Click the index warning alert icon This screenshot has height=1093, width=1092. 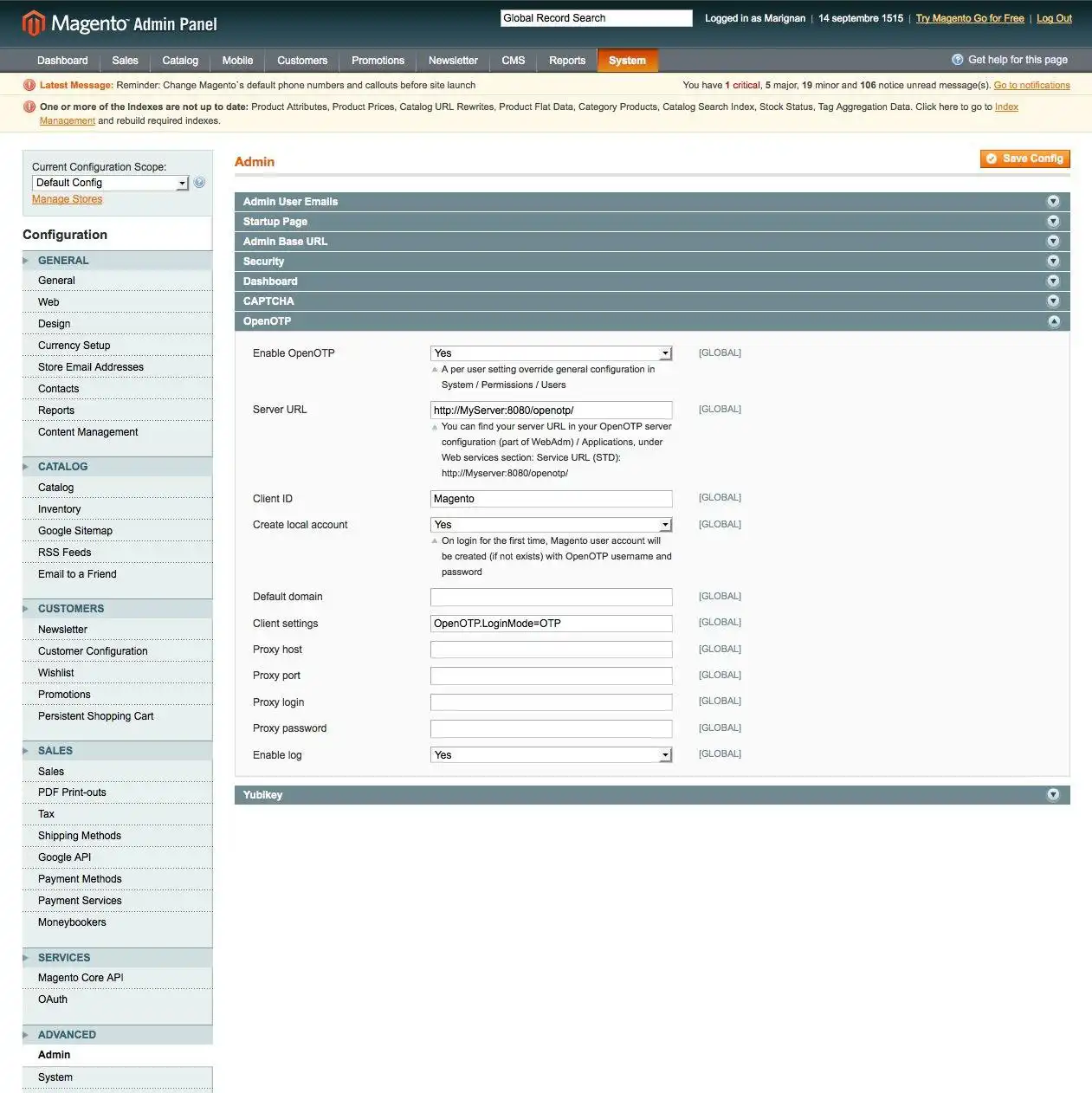pos(29,107)
